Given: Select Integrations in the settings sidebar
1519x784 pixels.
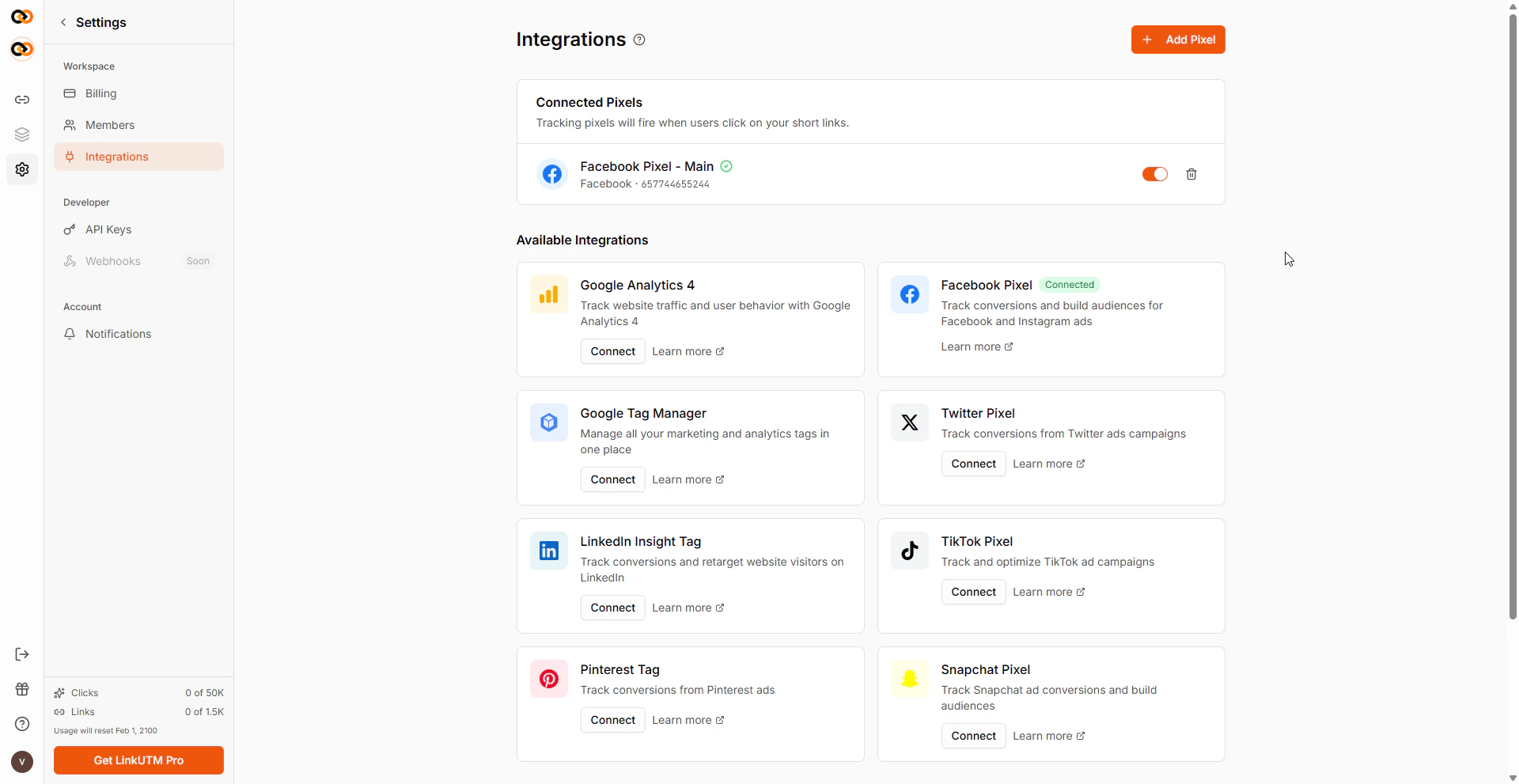Looking at the screenshot, I should [138, 157].
